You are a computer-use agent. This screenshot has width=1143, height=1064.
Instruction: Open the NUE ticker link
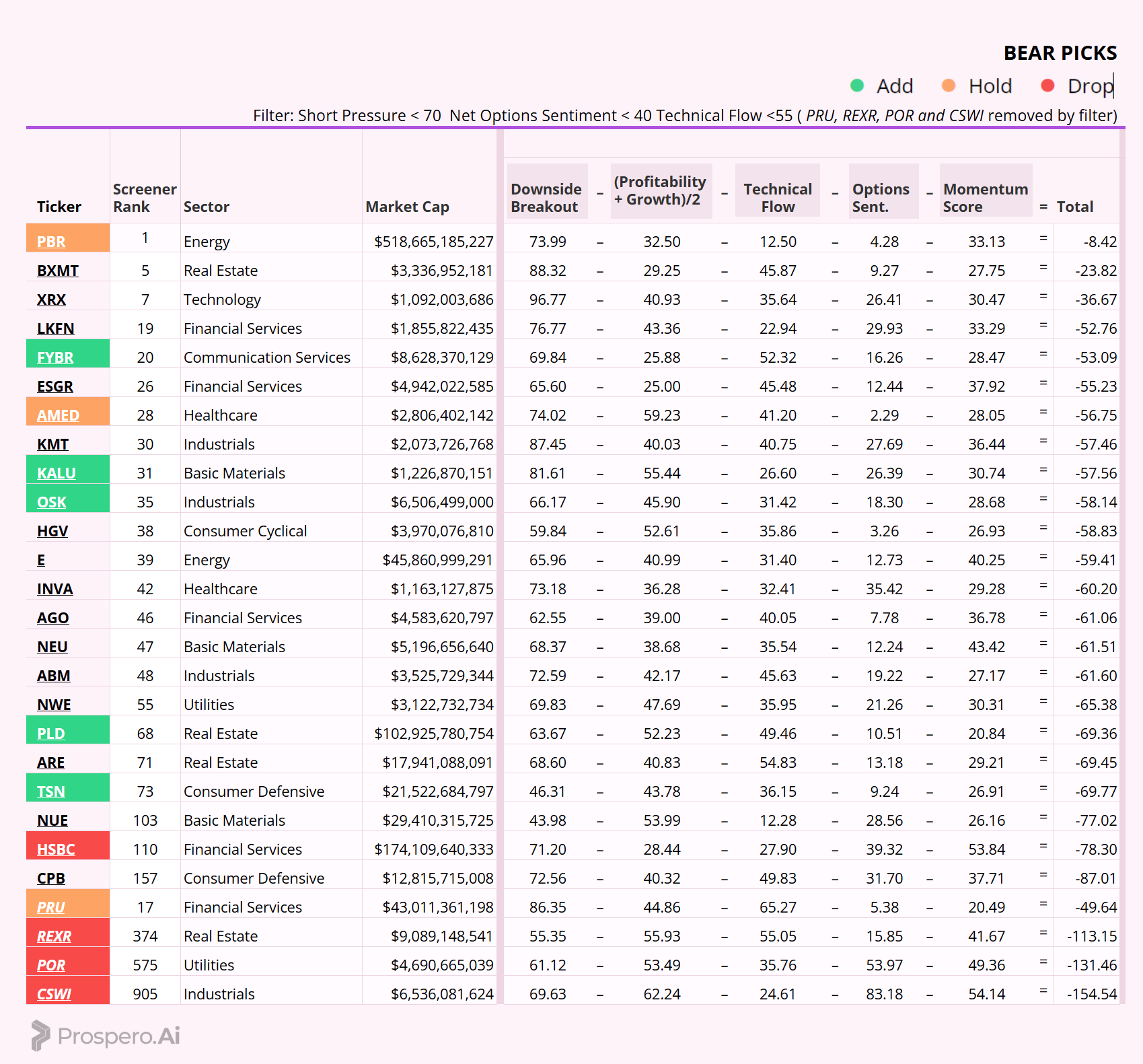(x=52, y=820)
